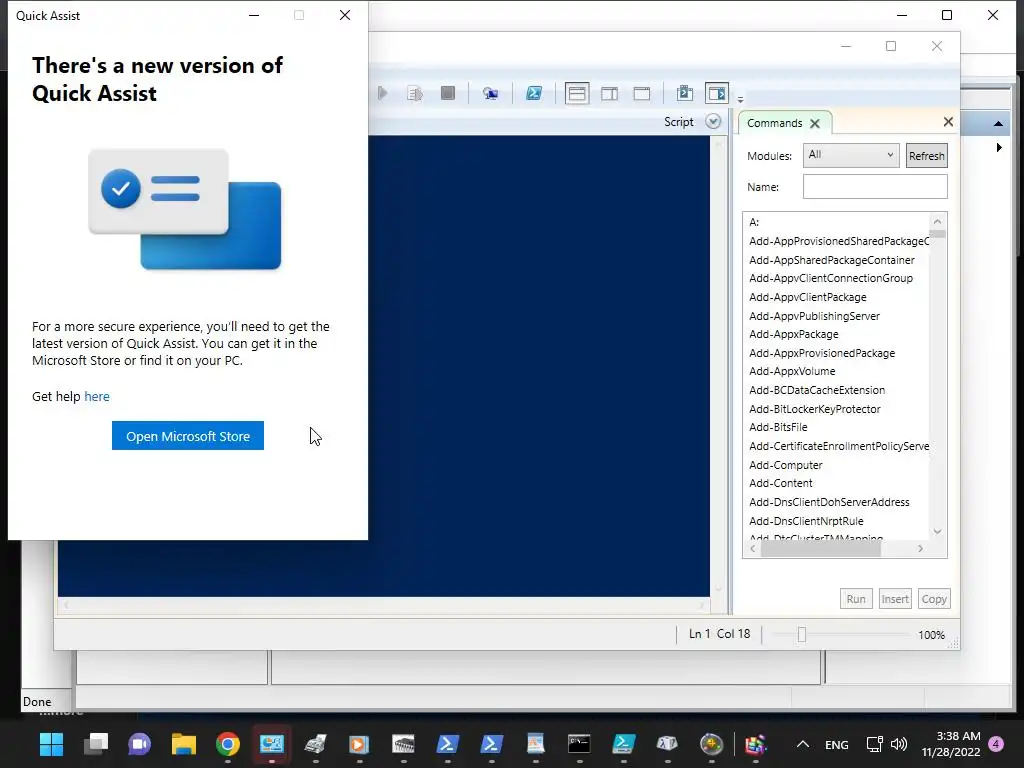This screenshot has width=1024, height=768.
Task: Click the commands list horizontal scrollbar thumb
Action: tap(820, 549)
